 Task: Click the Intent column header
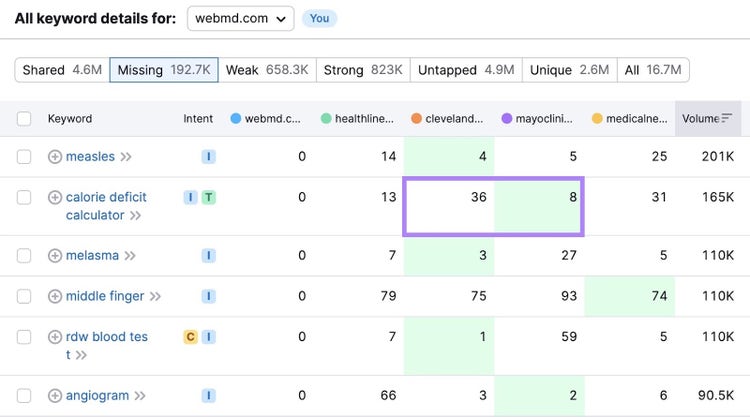coord(198,119)
